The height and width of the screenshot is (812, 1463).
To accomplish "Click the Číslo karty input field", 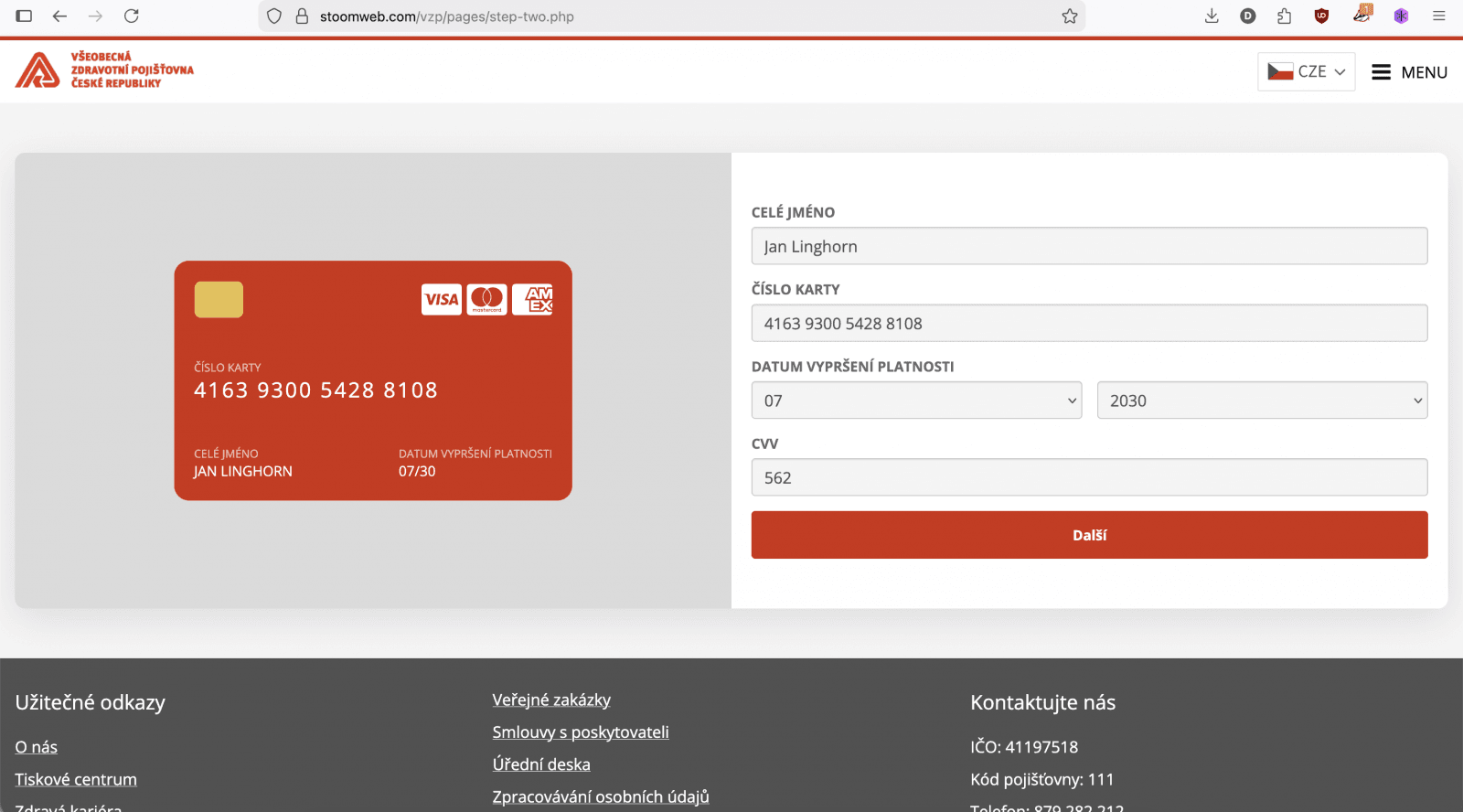I will pos(1089,323).
